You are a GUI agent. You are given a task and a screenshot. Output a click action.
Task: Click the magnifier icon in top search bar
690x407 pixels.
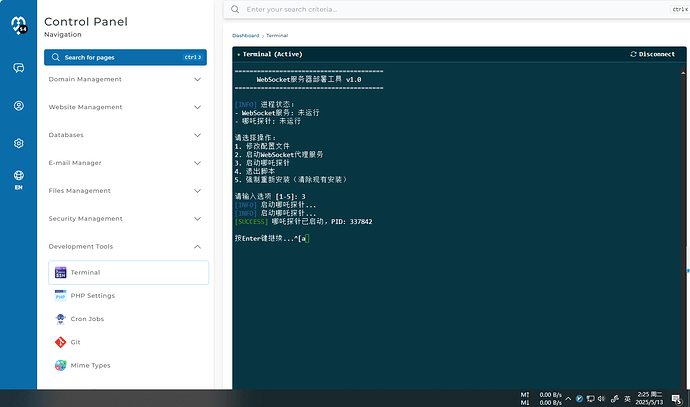pos(235,9)
